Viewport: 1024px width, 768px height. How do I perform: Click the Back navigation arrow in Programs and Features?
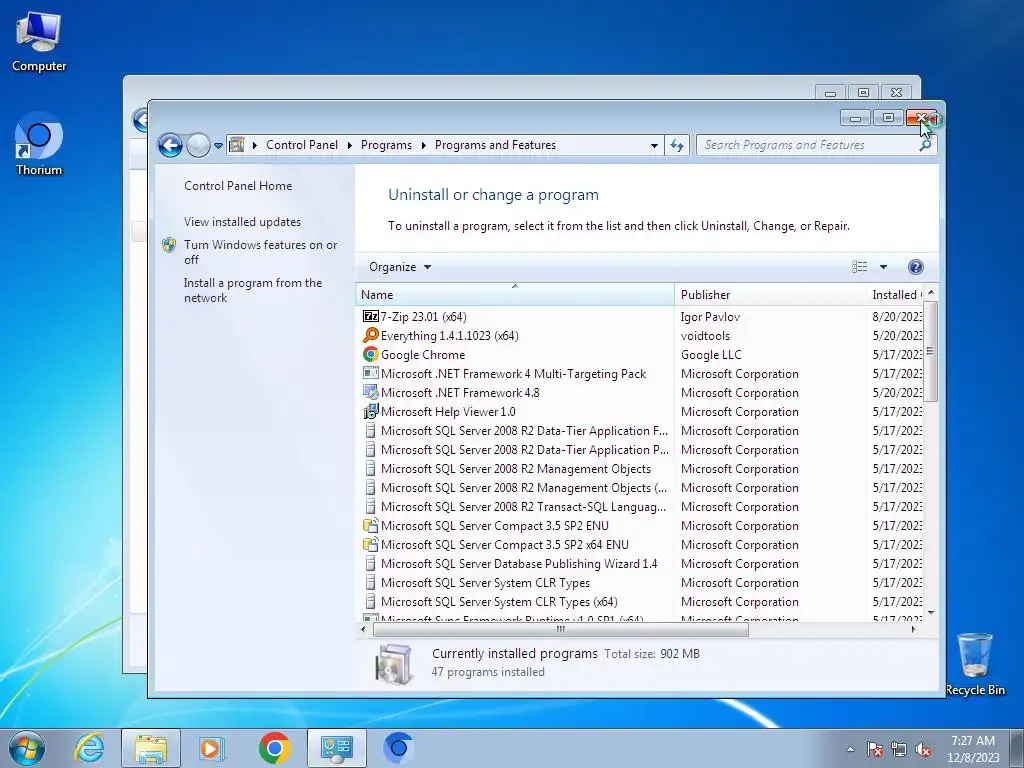coord(170,145)
